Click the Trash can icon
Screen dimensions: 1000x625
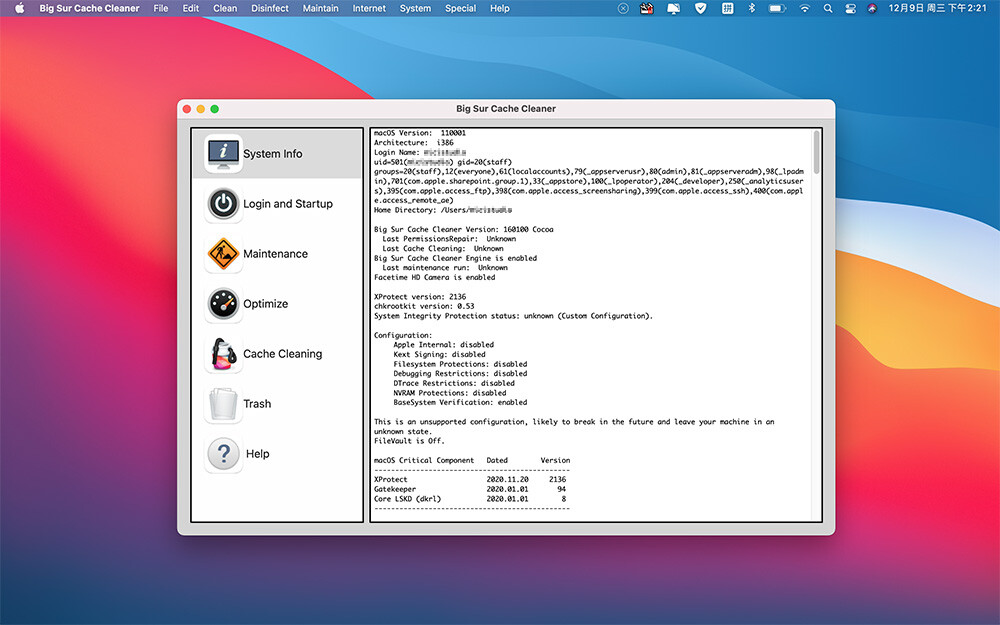(x=223, y=404)
